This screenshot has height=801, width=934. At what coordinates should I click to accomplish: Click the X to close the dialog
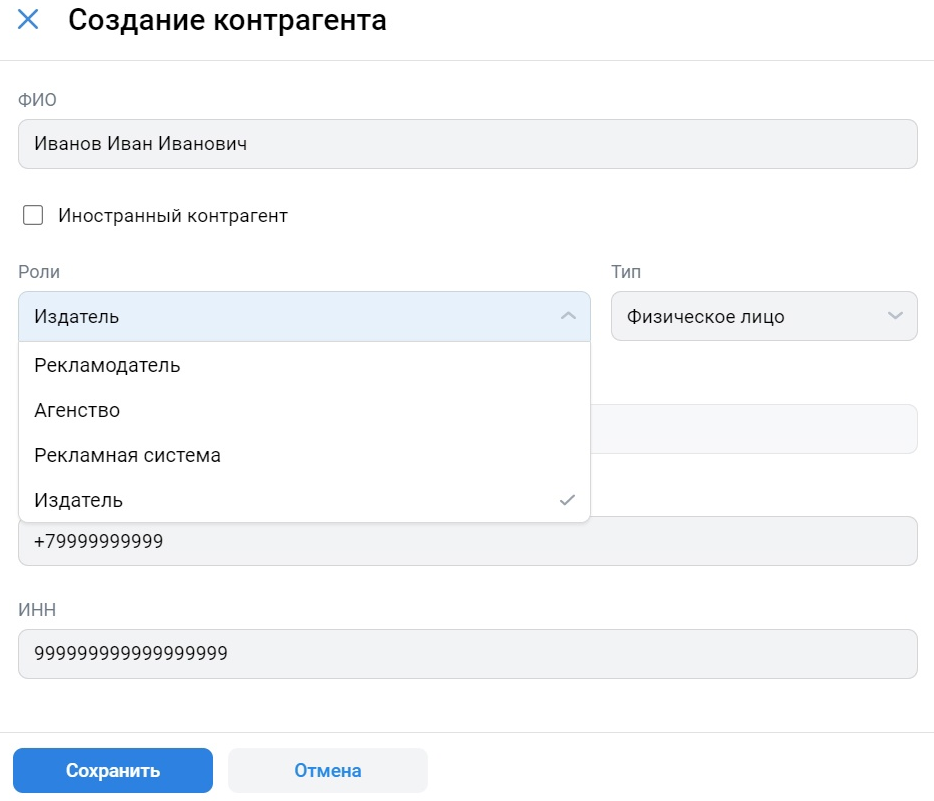(27, 19)
